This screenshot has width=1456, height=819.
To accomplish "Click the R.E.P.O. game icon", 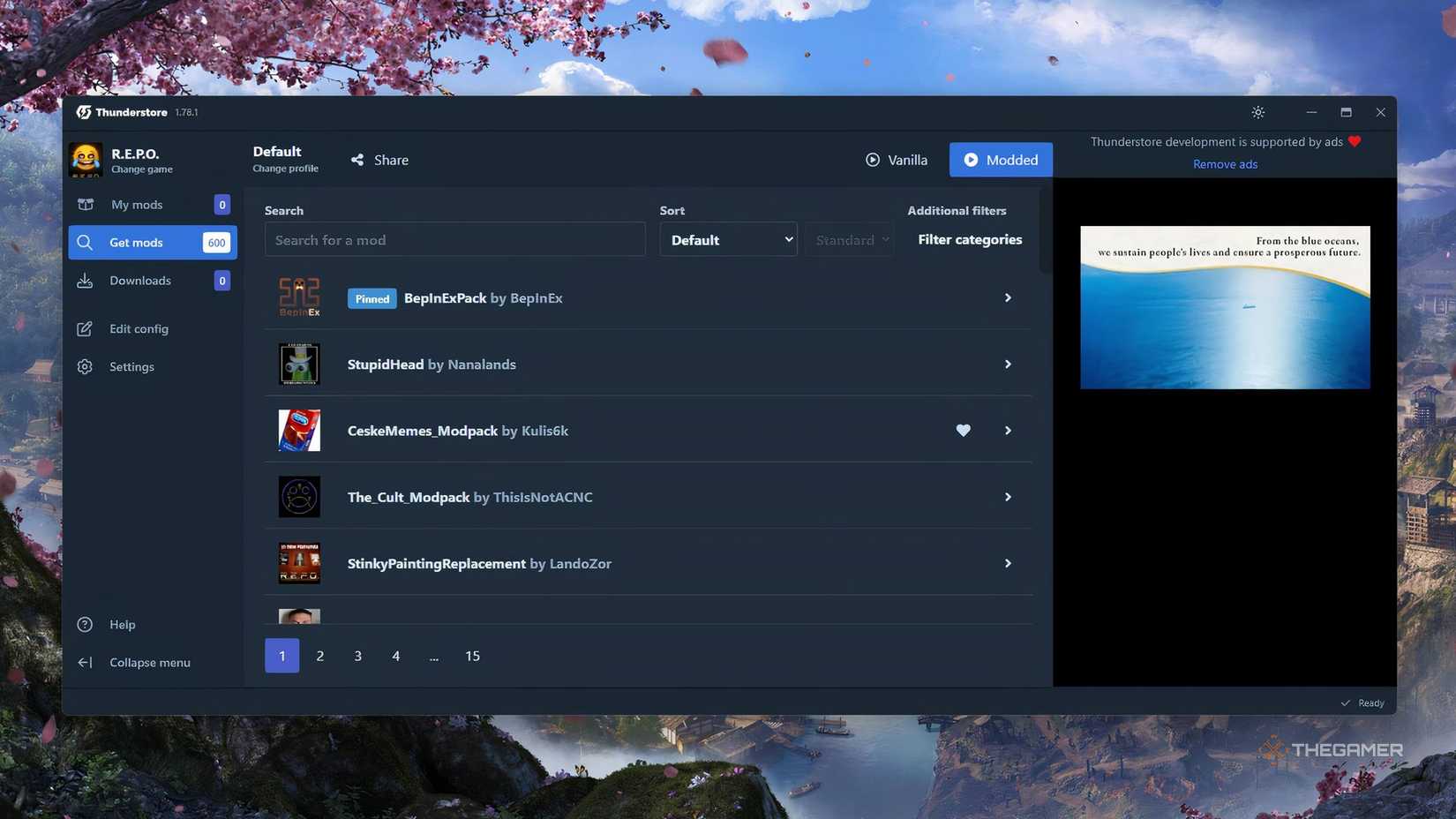I will (86, 160).
